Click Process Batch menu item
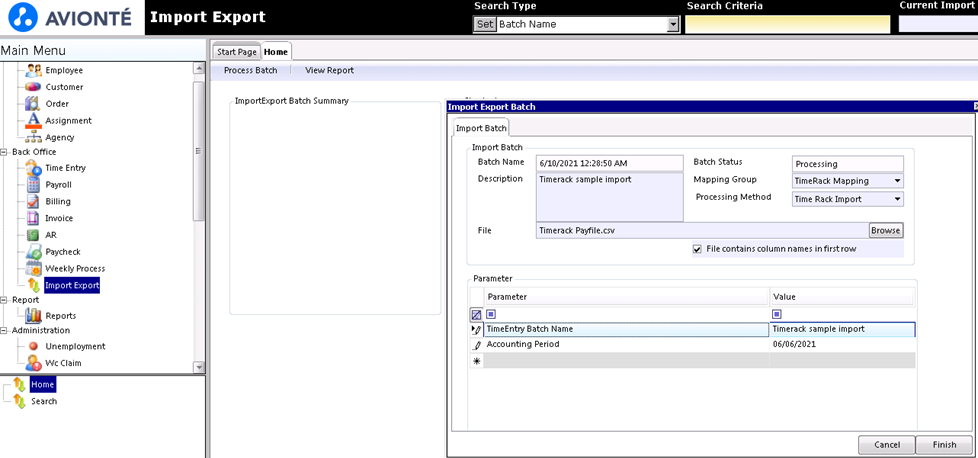Viewport: 978px width, 458px height. pyautogui.click(x=251, y=71)
